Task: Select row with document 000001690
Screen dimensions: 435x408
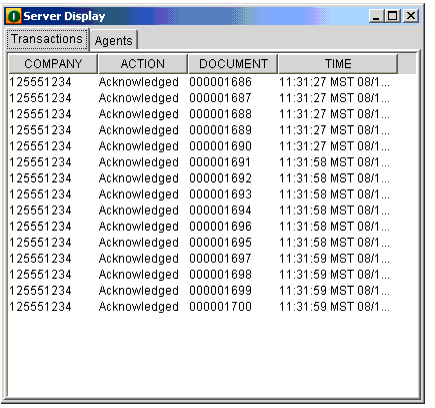Action: click(x=212, y=146)
